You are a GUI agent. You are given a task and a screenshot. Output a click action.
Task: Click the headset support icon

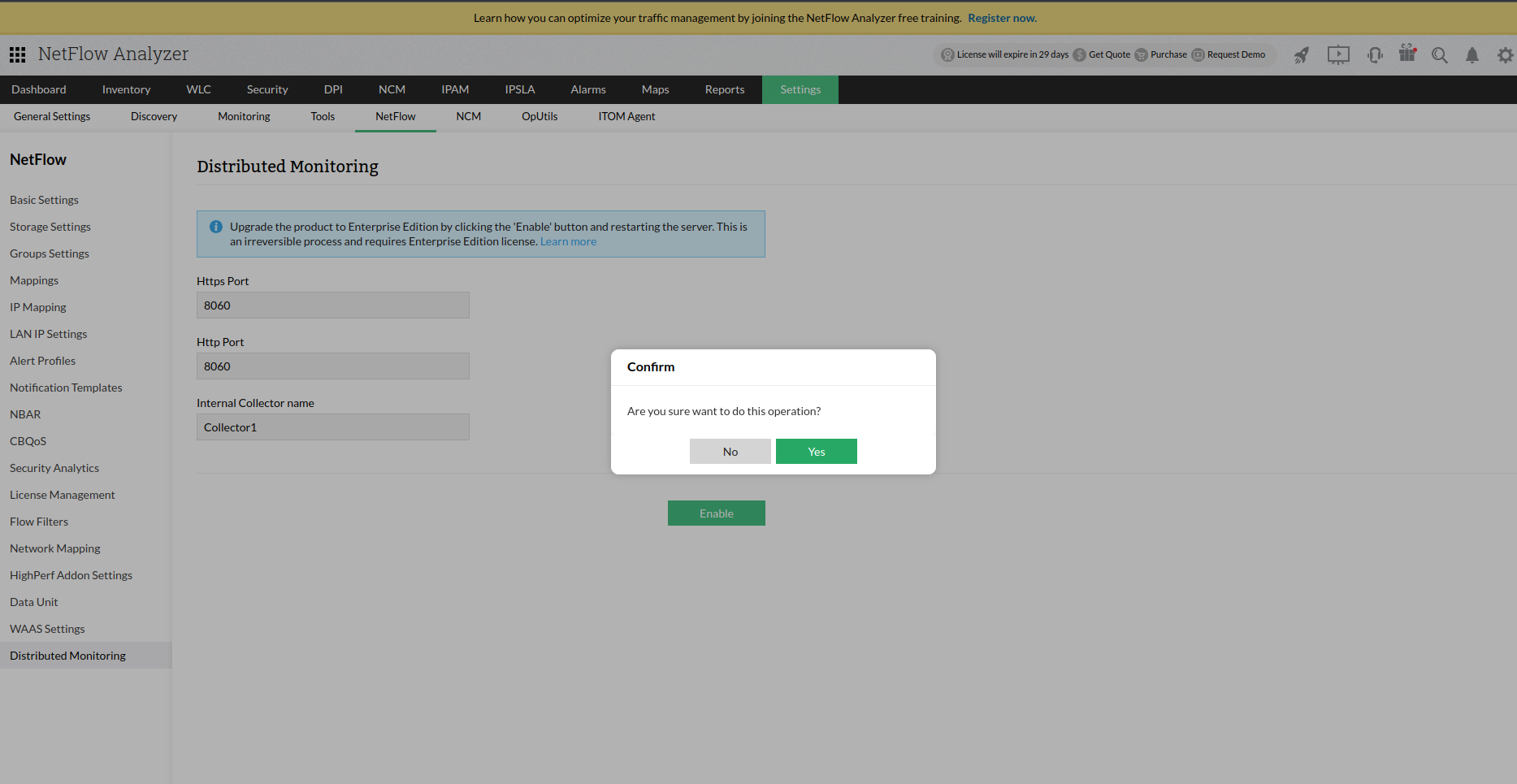1375,54
